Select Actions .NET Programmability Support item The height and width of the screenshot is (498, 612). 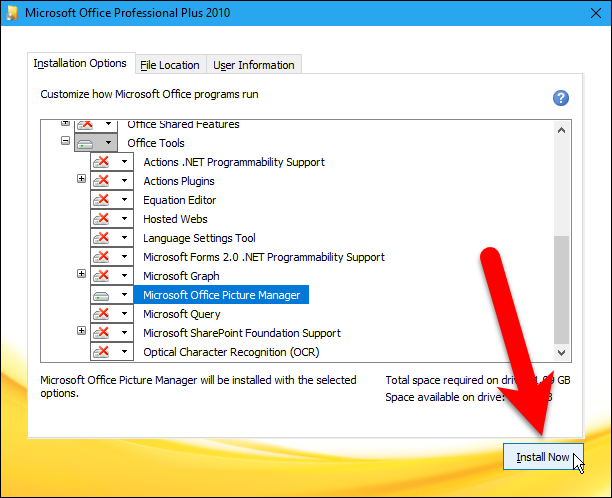[x=234, y=162]
